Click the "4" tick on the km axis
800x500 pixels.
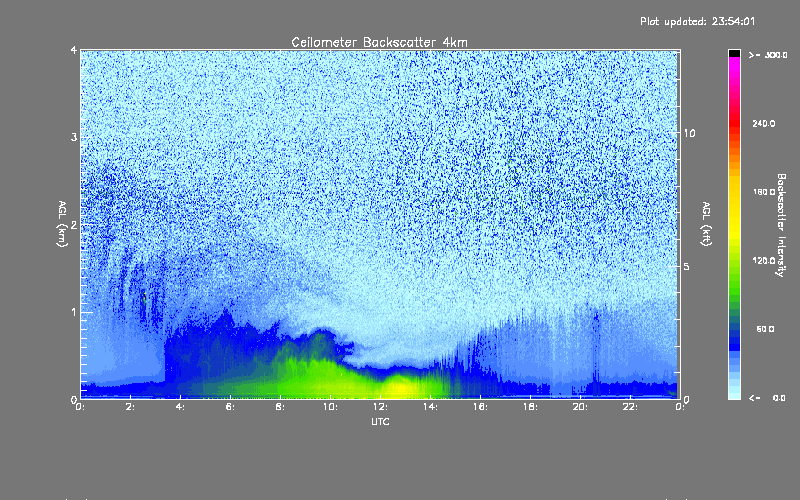point(74,50)
